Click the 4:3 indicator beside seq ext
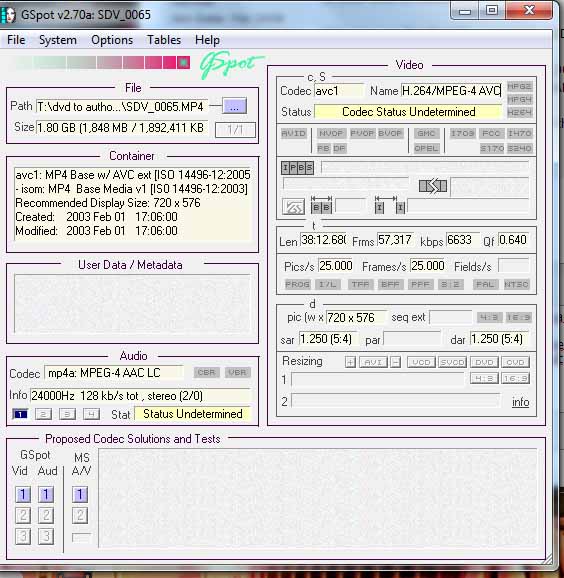564x578 pixels. coord(489,317)
